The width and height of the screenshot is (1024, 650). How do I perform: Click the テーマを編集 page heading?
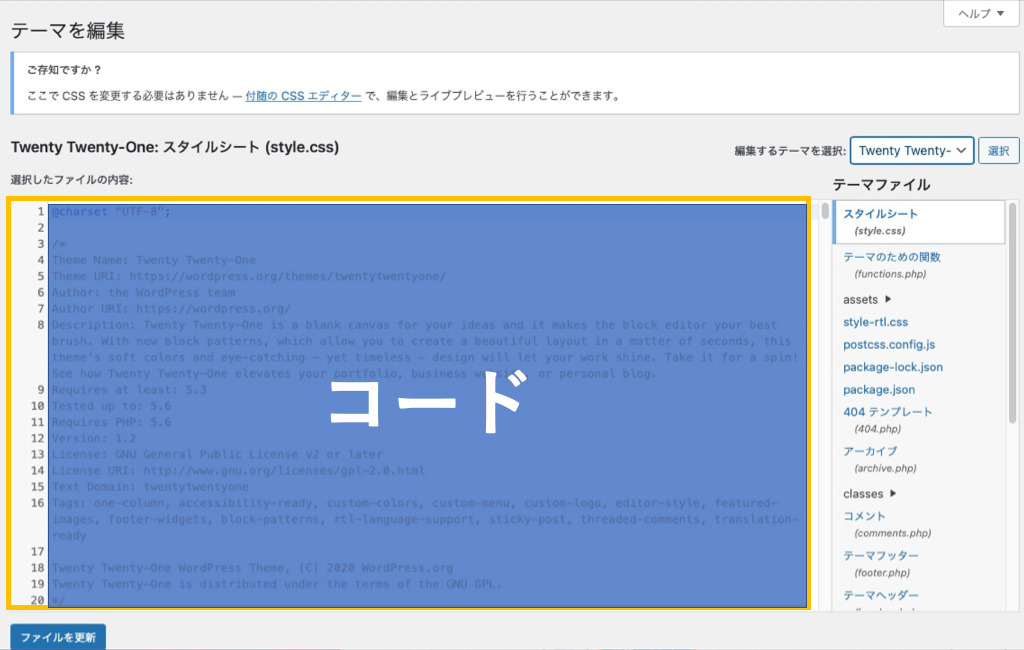68,31
